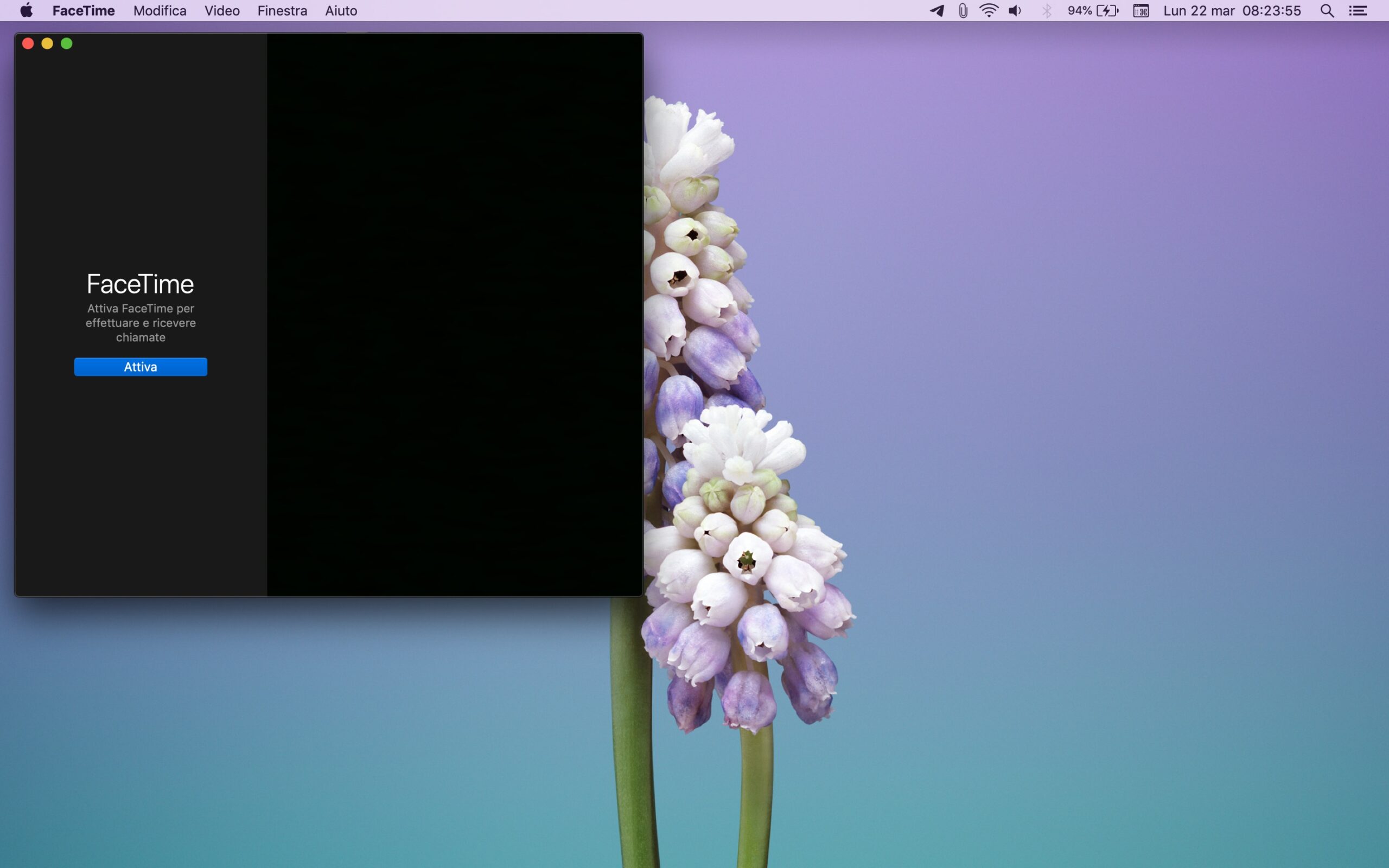Open the Modifica menu
Viewport: 1389px width, 868px height.
point(160,11)
